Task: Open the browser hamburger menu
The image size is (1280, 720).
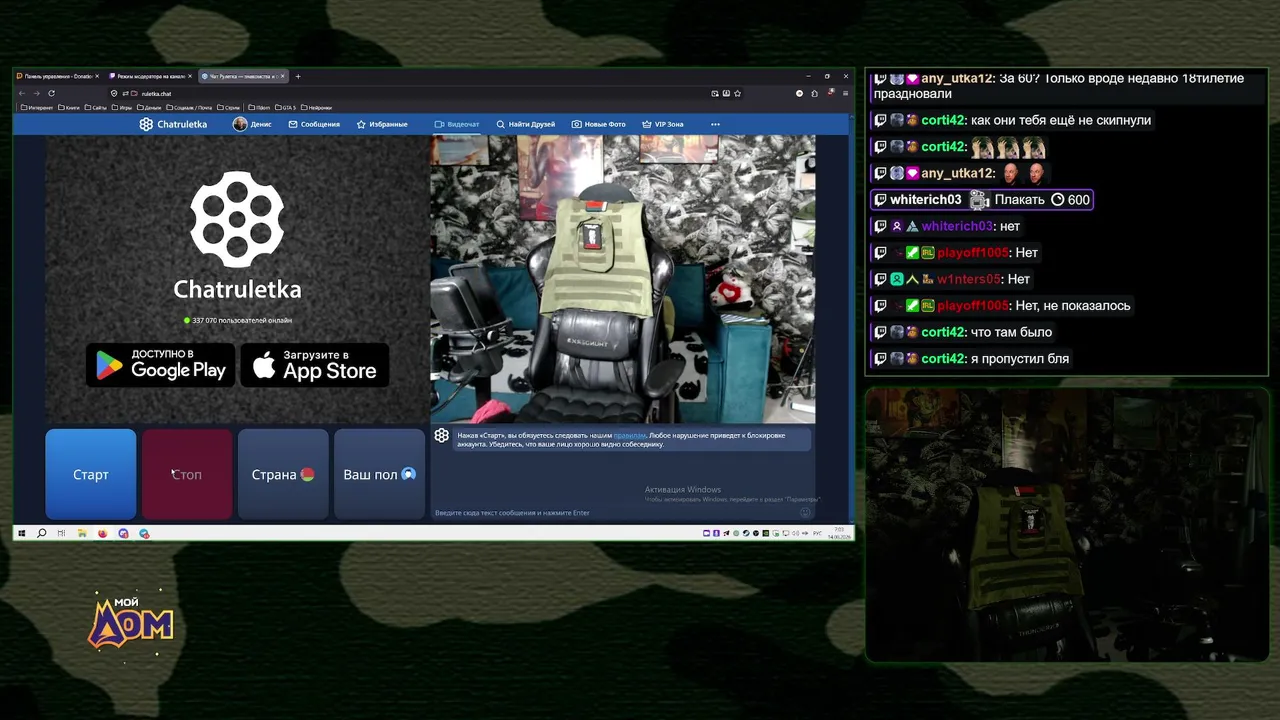Action: click(x=844, y=93)
